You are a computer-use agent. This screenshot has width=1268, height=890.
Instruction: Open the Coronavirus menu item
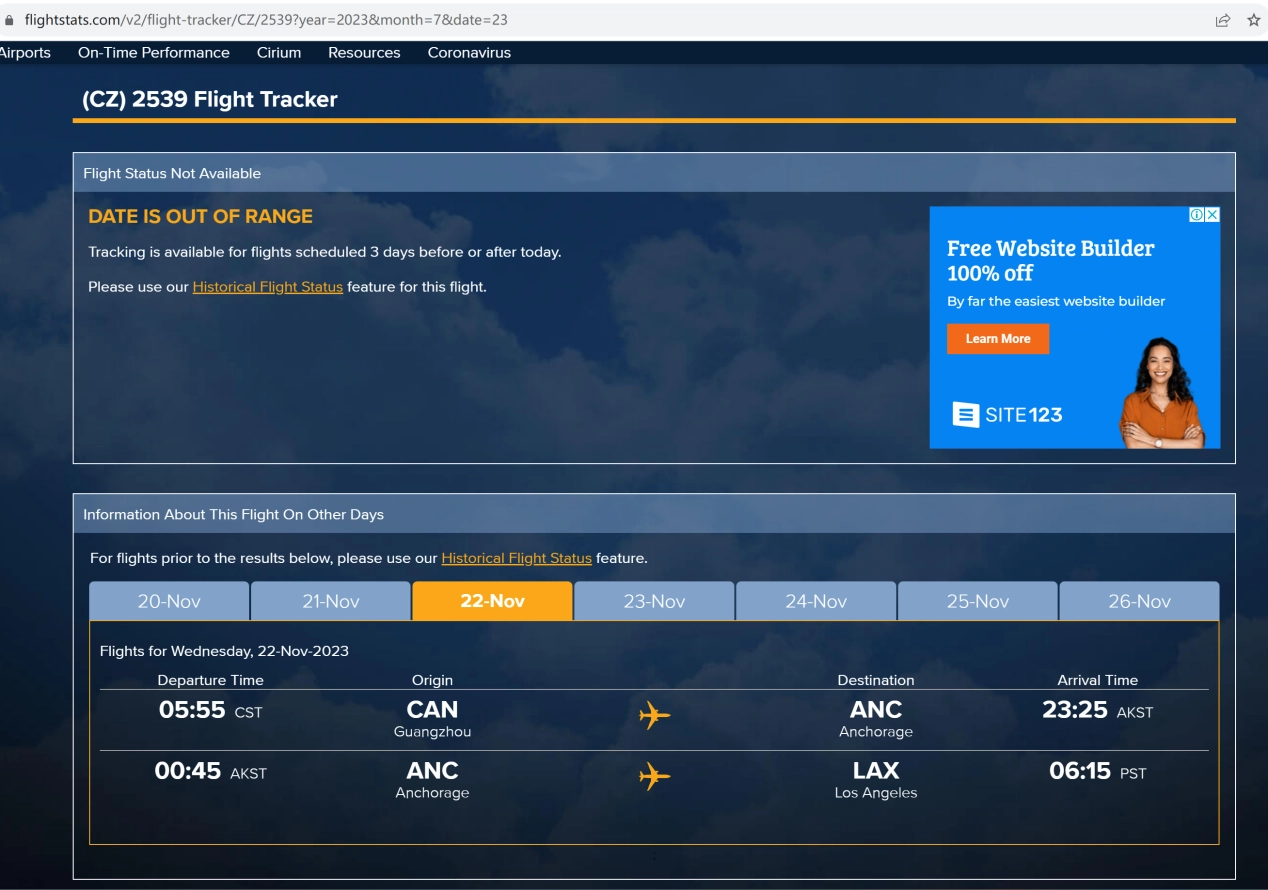click(x=469, y=53)
